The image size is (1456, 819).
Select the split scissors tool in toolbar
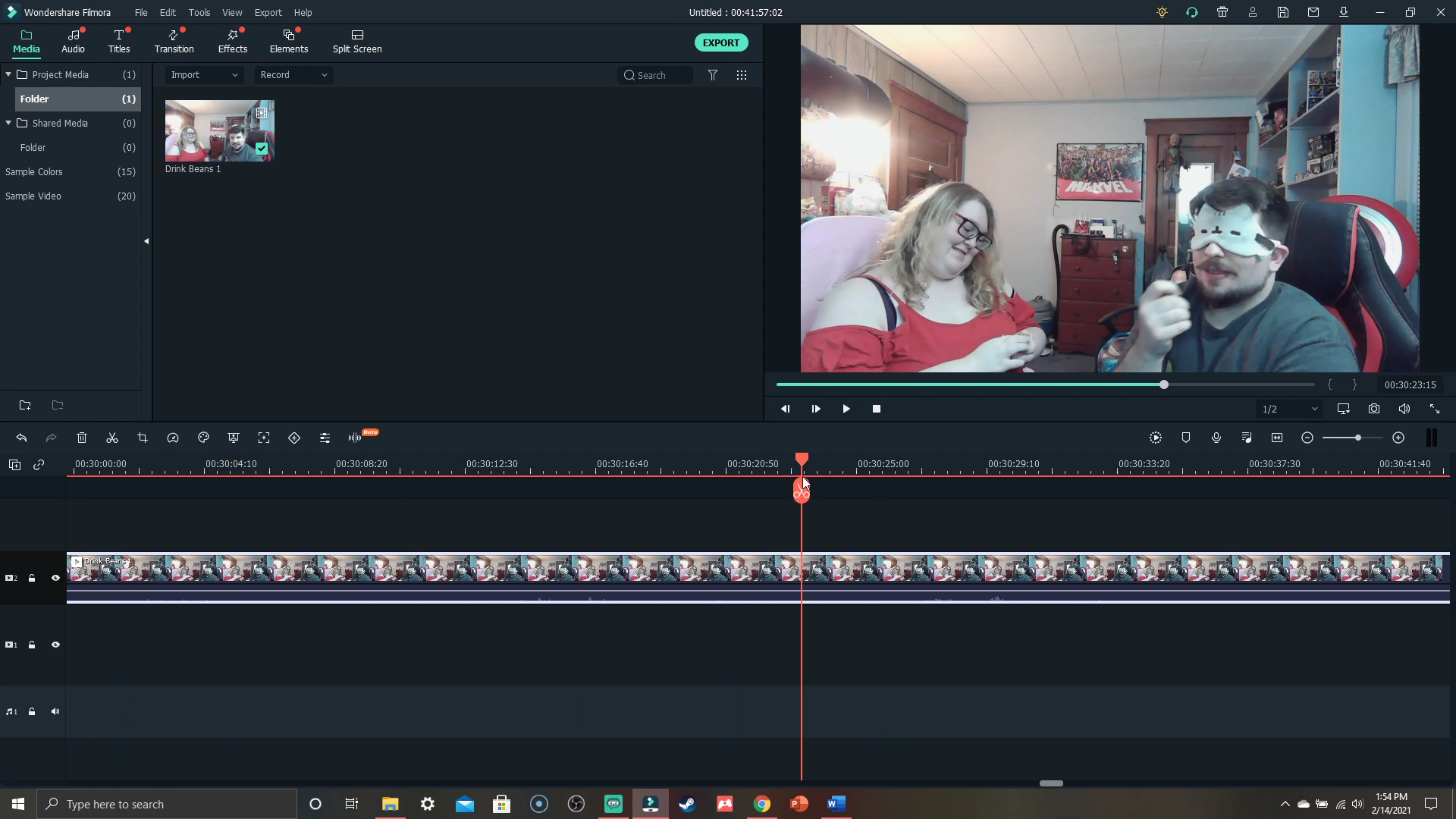(x=112, y=438)
